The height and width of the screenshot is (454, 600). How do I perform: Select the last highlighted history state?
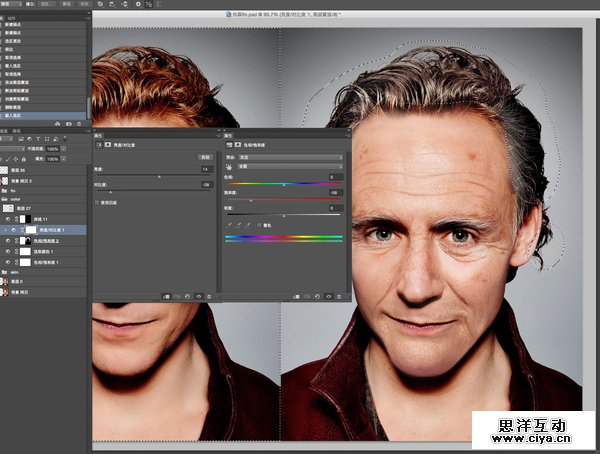pyautogui.click(x=40, y=116)
